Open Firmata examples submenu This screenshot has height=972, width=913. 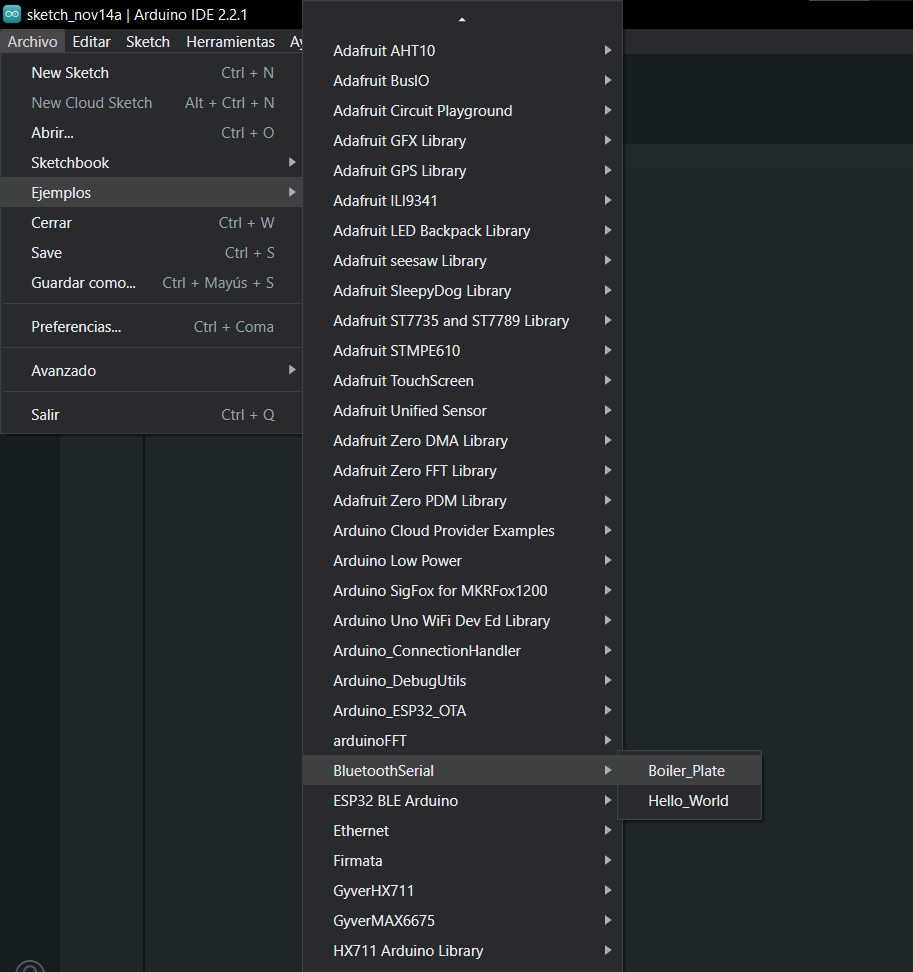(462, 861)
